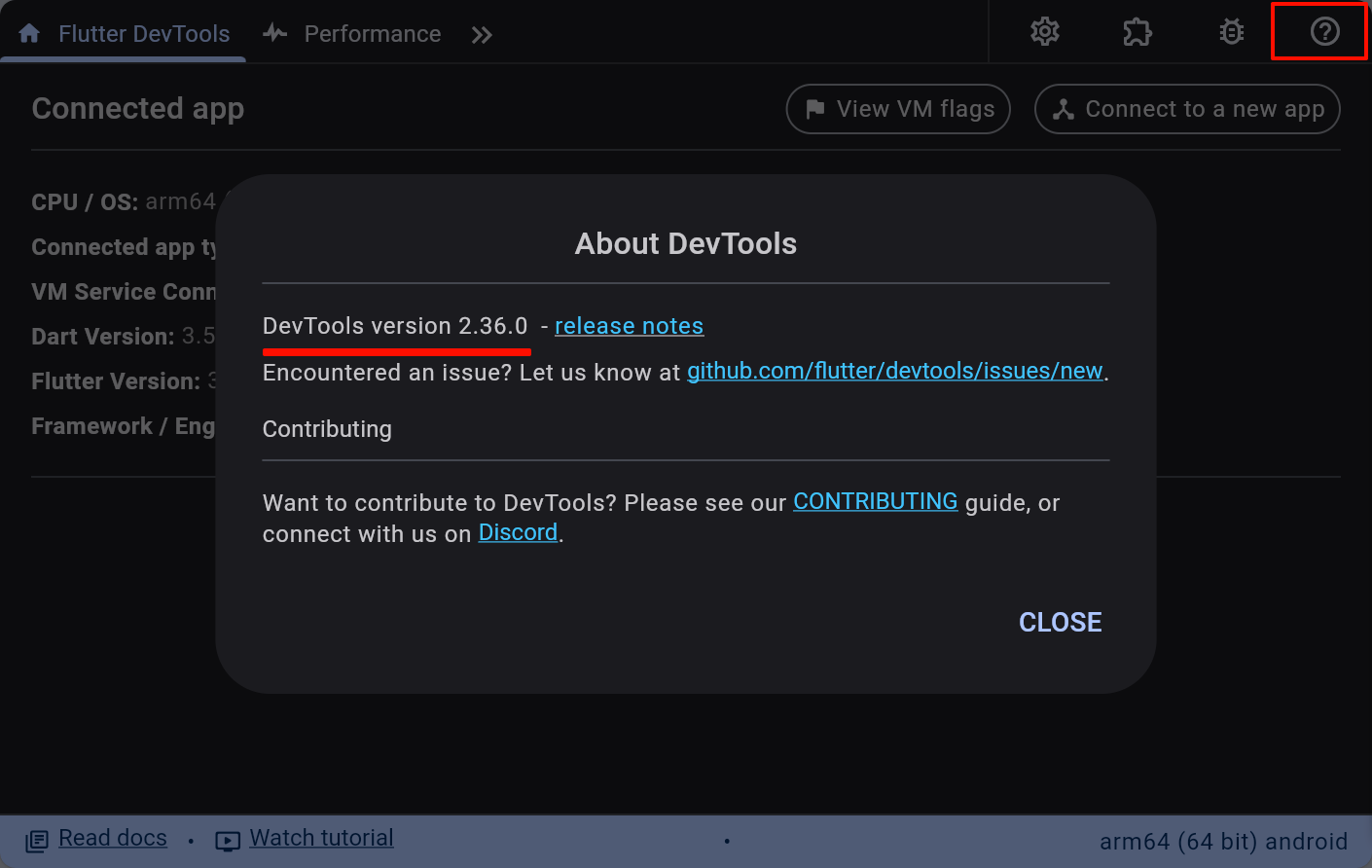The width and height of the screenshot is (1372, 868).
Task: Click the arm64 (64 bit) android status text
Action: 1223,842
